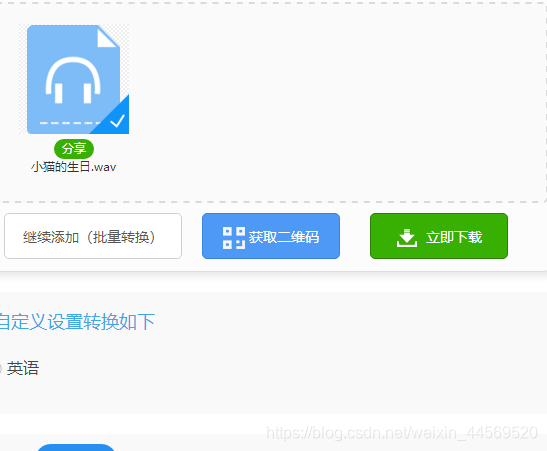Image resolution: width=547 pixels, height=451 pixels.
Task: Click the 继续添加（批量转换）button
Action: [93, 236]
